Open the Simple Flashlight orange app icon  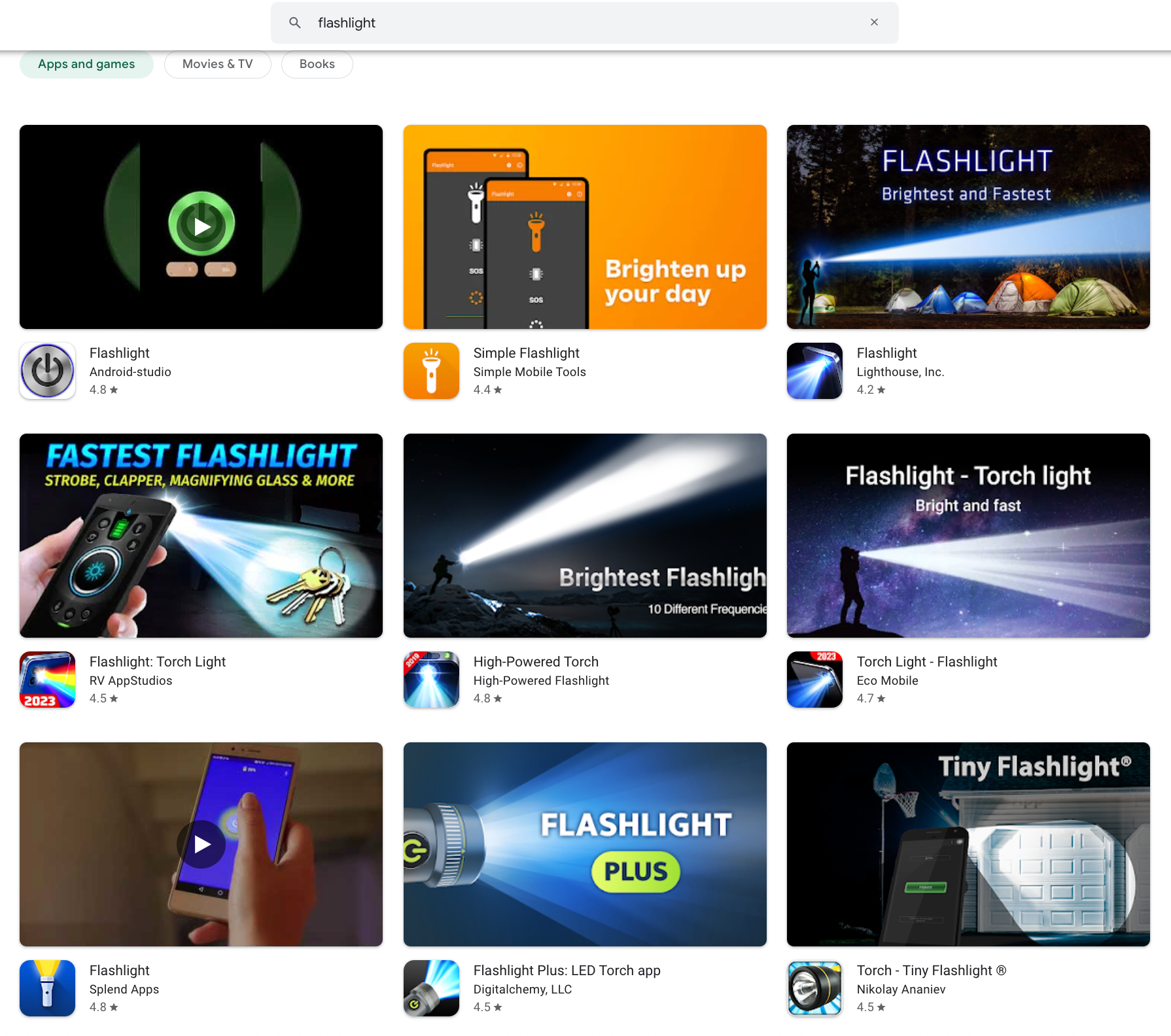tap(431, 371)
